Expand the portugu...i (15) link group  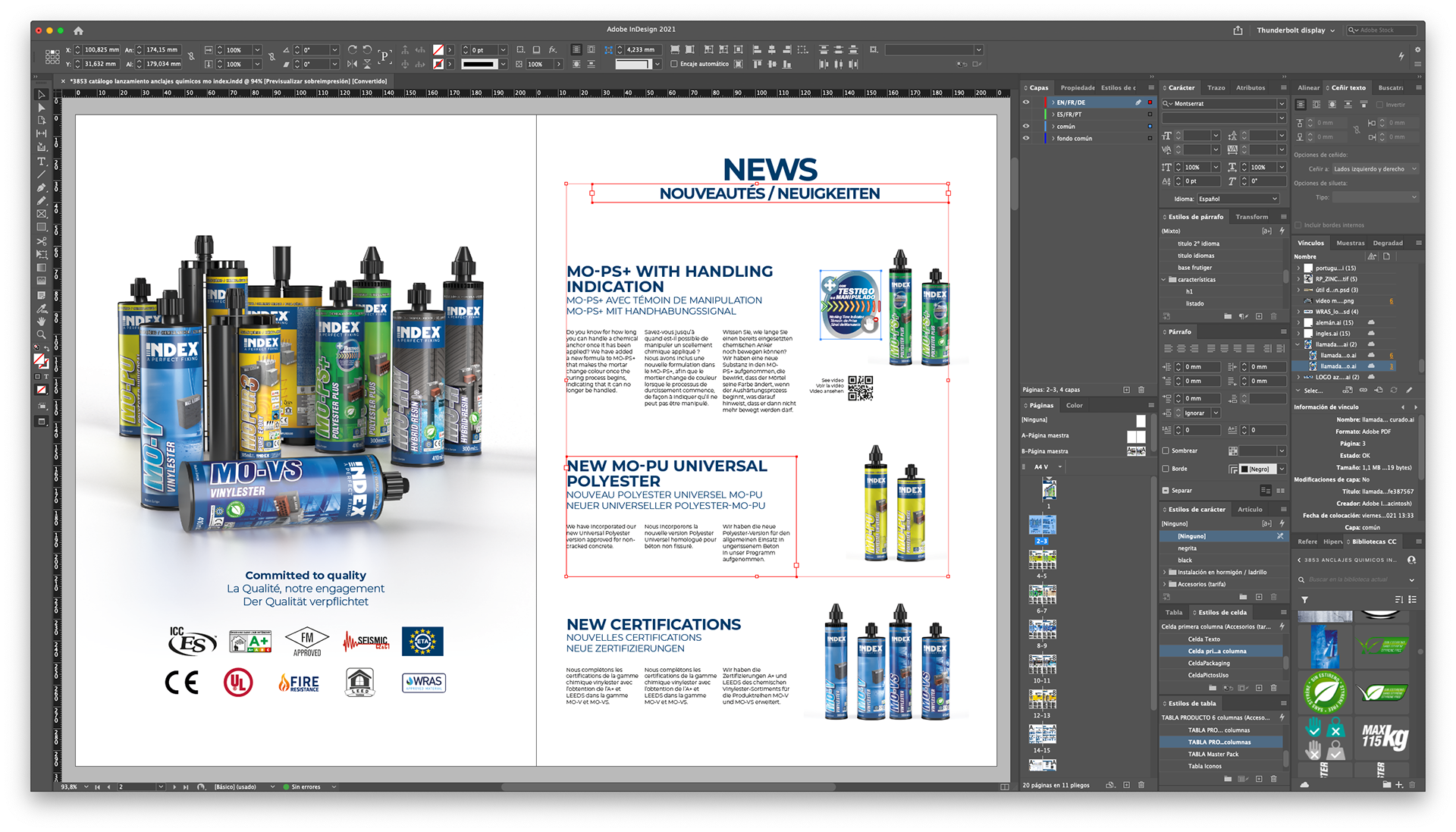tap(1298, 268)
